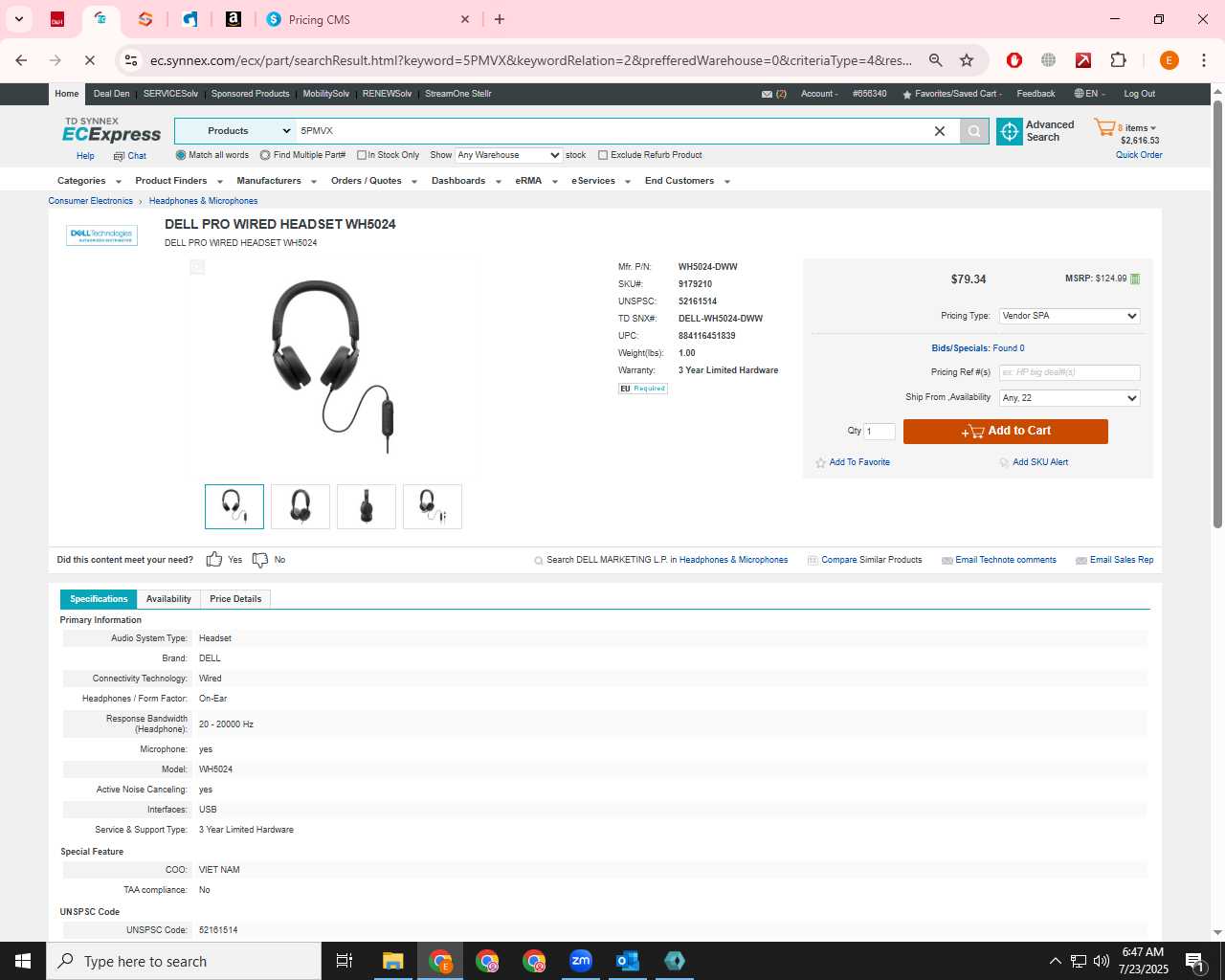Screen dimensions: 1225x980
Task: Select the fourth headset thumbnail with accessories
Action: 433,507
